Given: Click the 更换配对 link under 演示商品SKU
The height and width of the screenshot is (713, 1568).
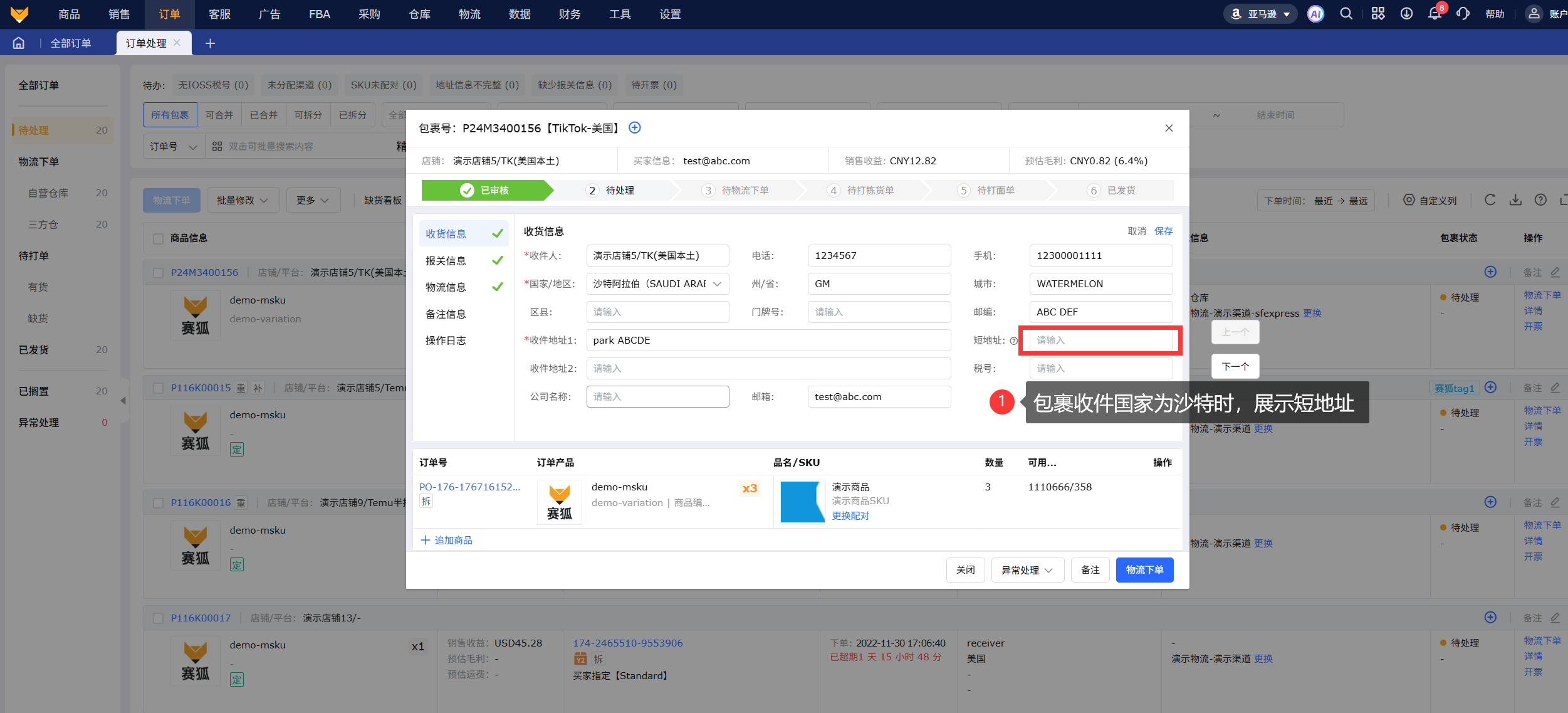Looking at the screenshot, I should pos(850,516).
